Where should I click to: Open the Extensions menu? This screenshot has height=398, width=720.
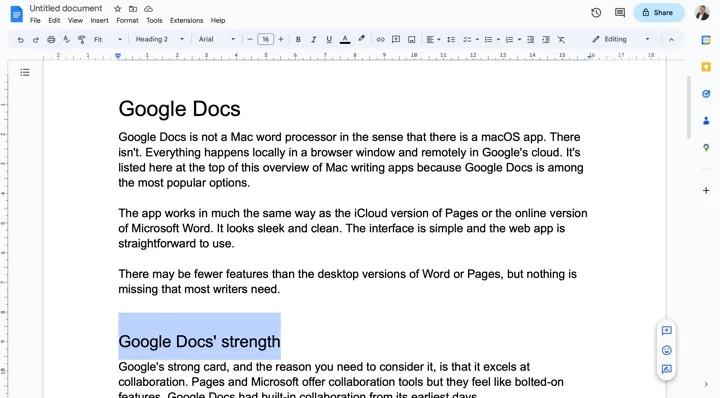[186, 21]
